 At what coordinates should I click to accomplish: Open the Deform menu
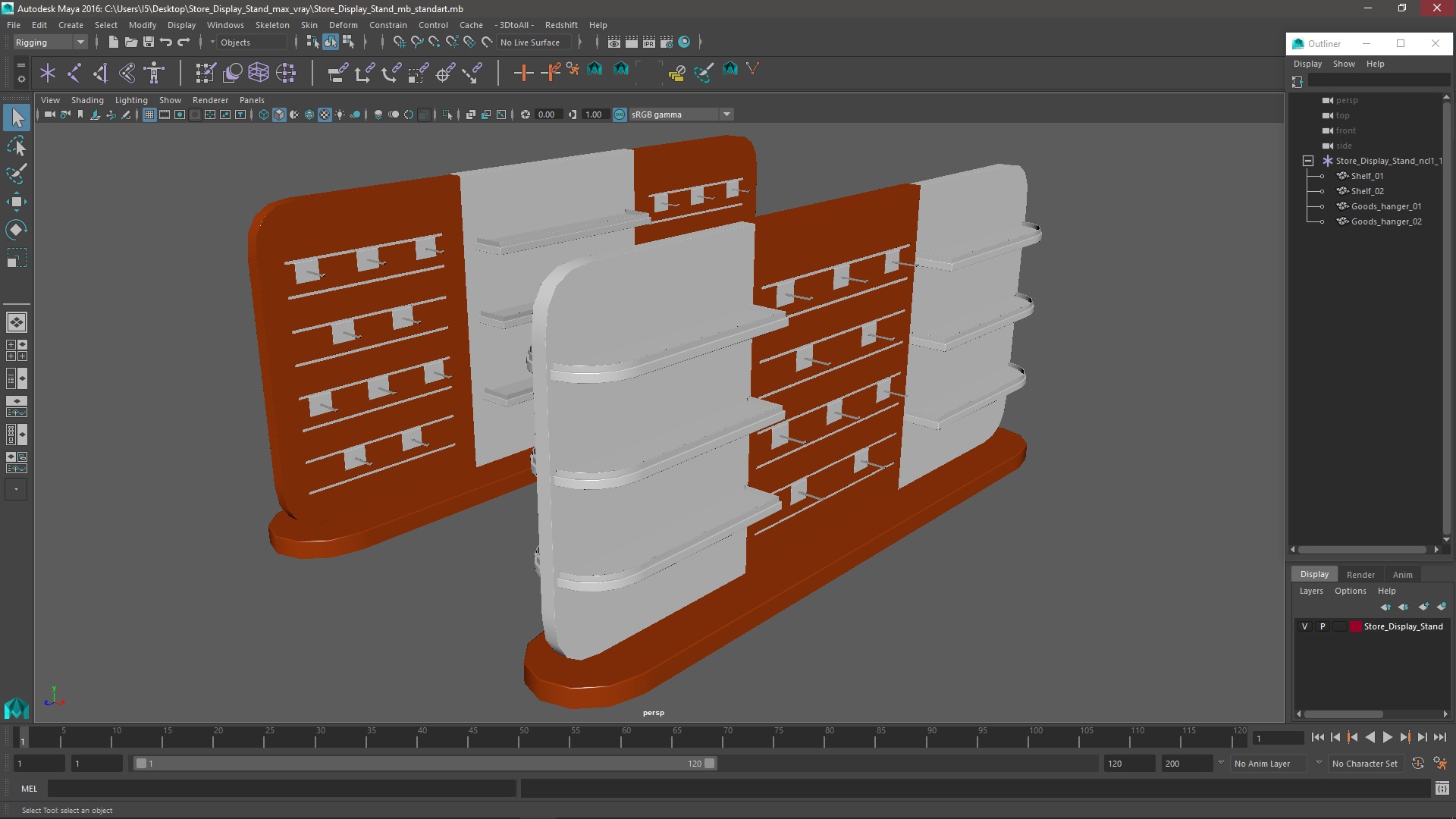click(x=343, y=25)
